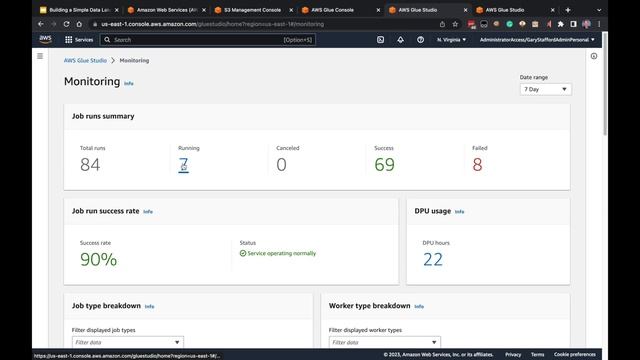Open the Privacy footer link
The height and width of the screenshot is (360, 640).
pyautogui.click(x=513, y=354)
